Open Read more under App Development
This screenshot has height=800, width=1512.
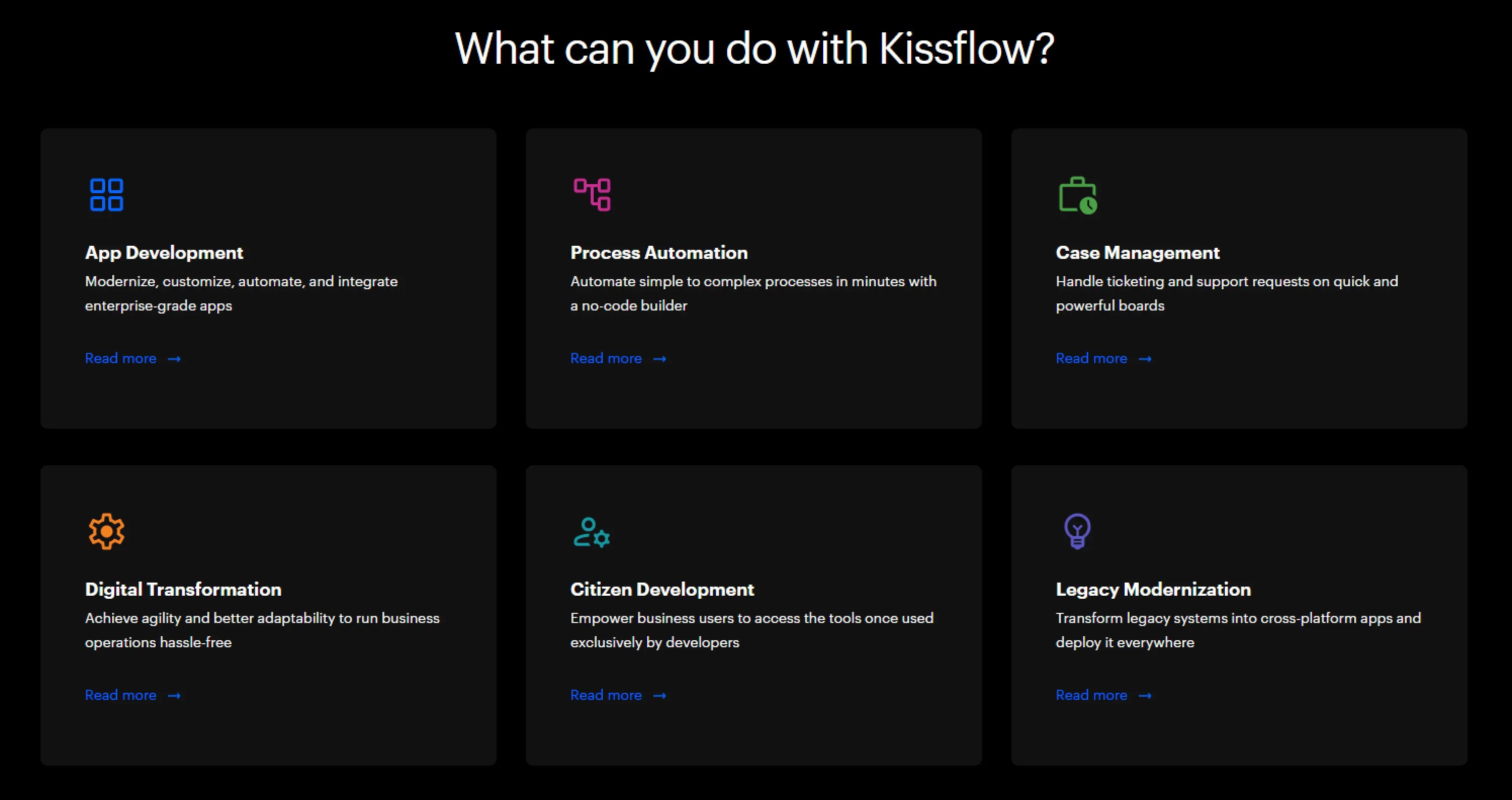pos(120,358)
